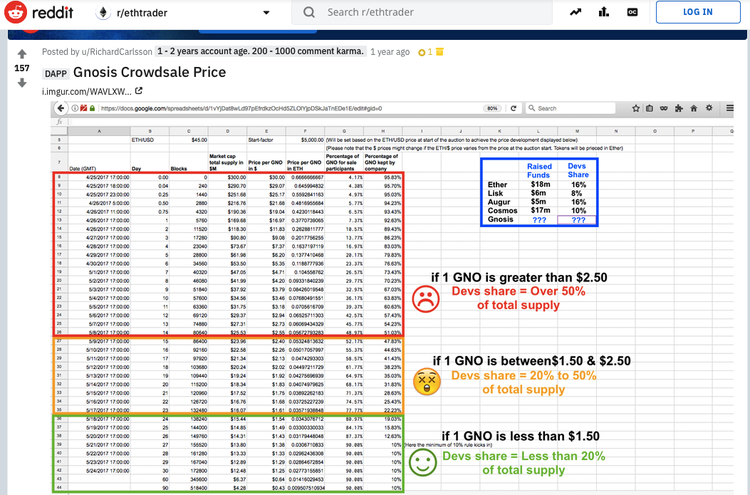This screenshot has height=495, width=750.
Task: Open the All bar chart icon
Action: click(605, 13)
